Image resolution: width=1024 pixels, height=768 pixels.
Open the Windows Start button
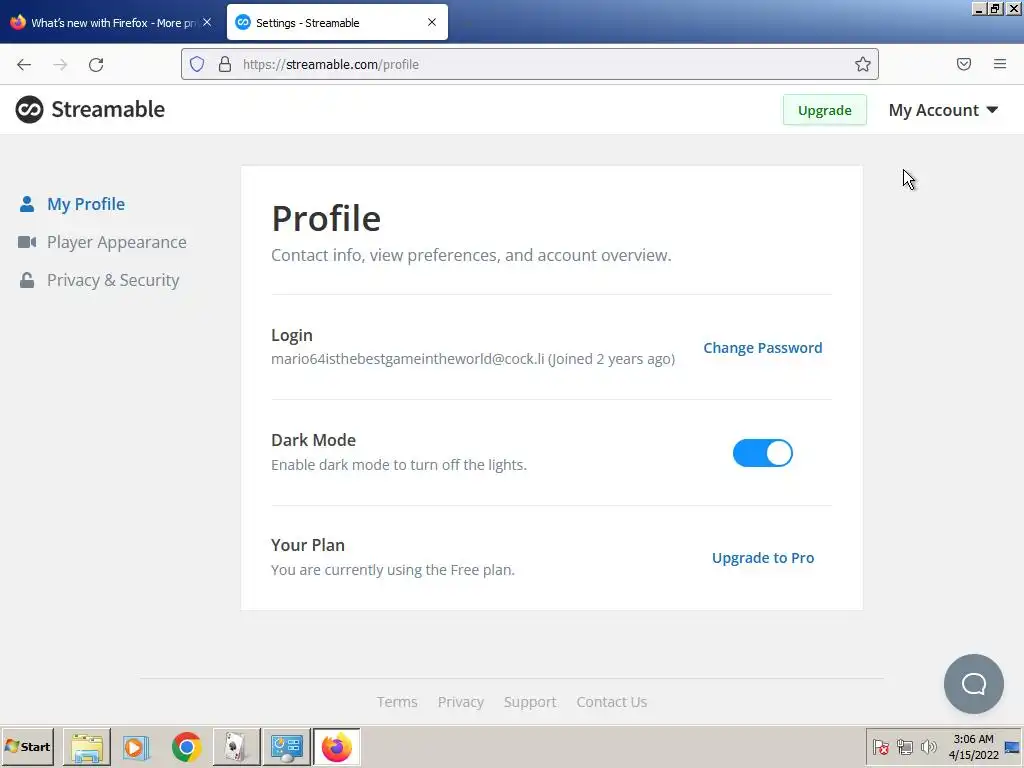pos(27,746)
